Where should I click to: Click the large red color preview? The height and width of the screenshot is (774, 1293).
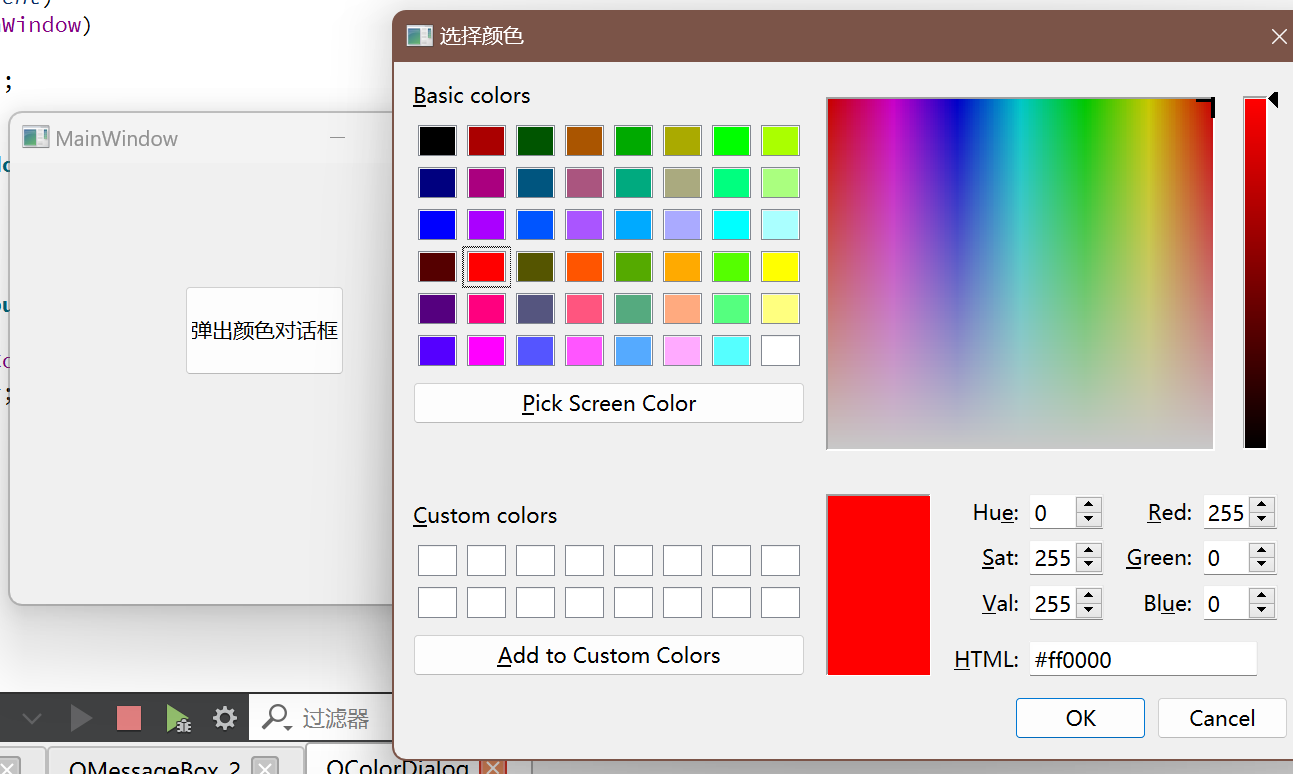(x=878, y=585)
